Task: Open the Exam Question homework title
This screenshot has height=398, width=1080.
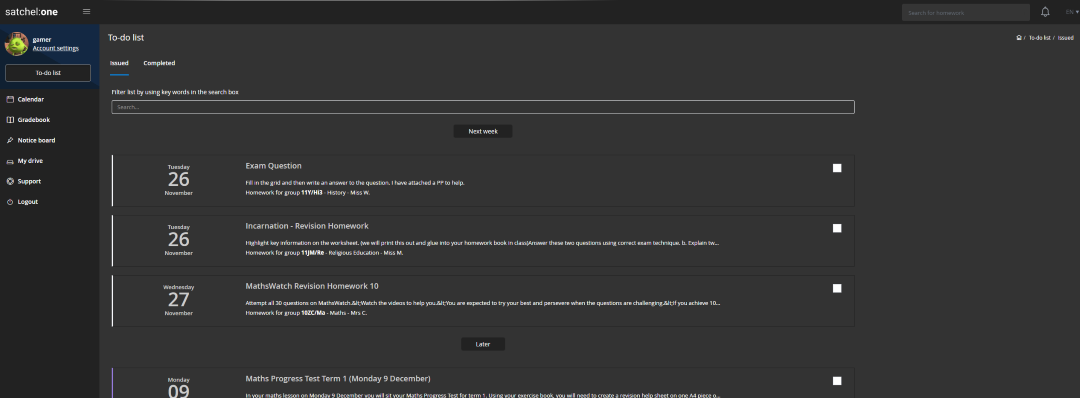Action: [x=273, y=166]
